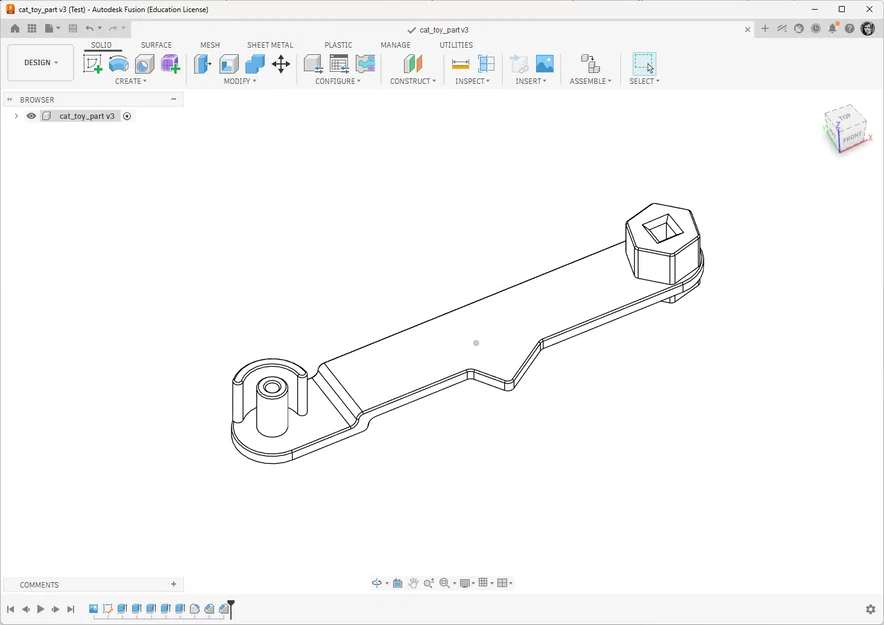Open the INSPECT dropdown

coord(472,81)
